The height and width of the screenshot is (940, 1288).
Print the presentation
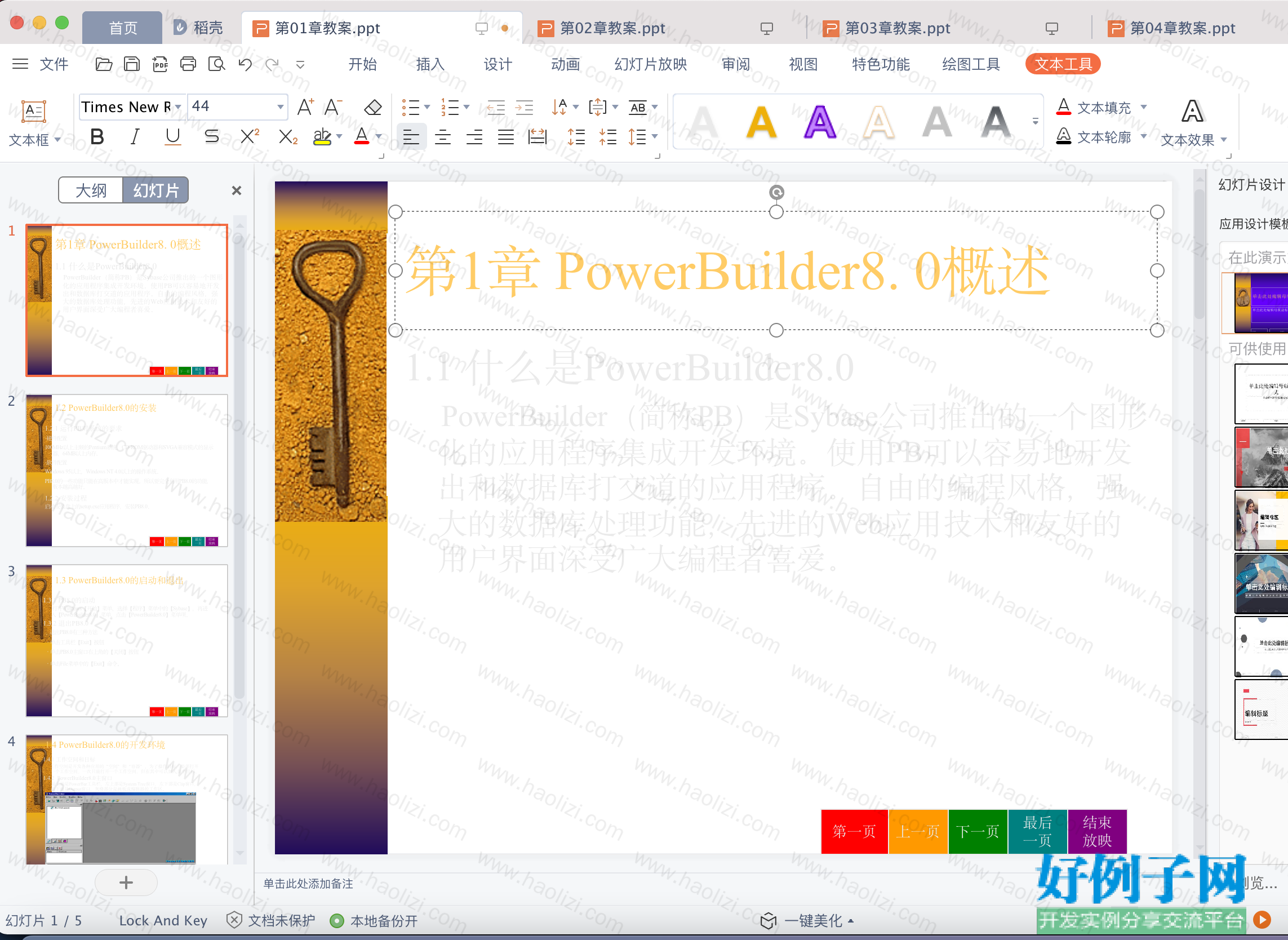click(188, 64)
